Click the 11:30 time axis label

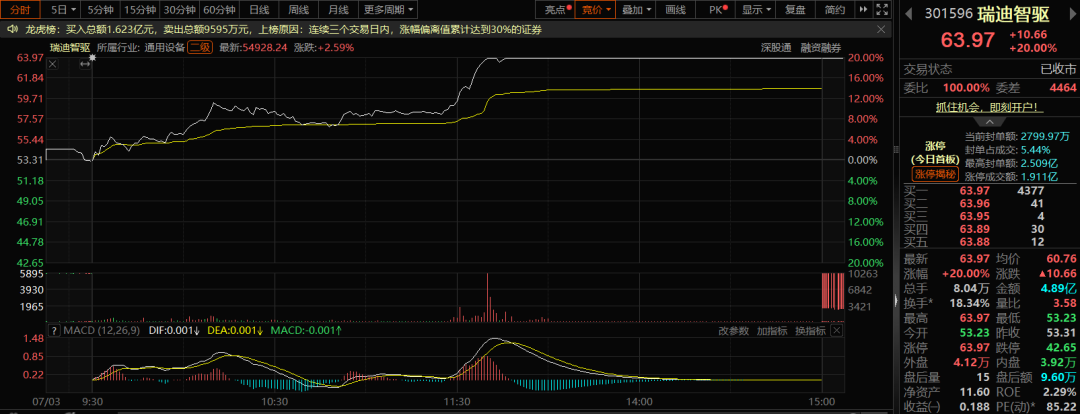[x=457, y=400]
